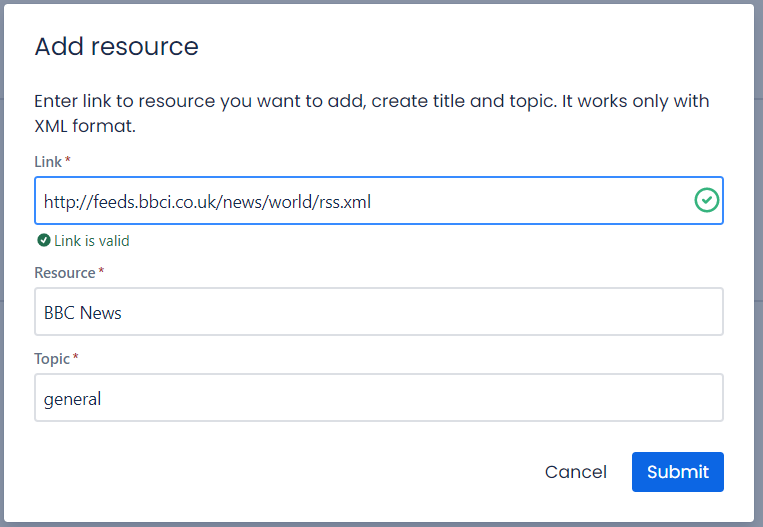Click into the Resource input field
This screenshot has height=527, width=763.
[378, 312]
